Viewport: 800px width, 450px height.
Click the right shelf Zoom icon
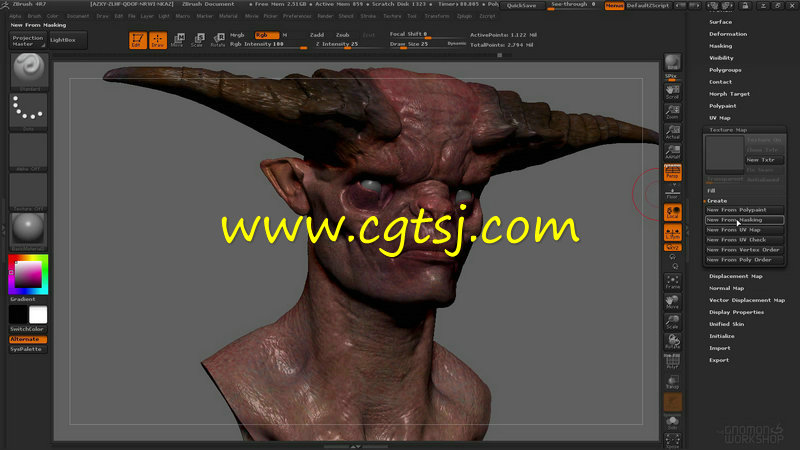click(672, 112)
